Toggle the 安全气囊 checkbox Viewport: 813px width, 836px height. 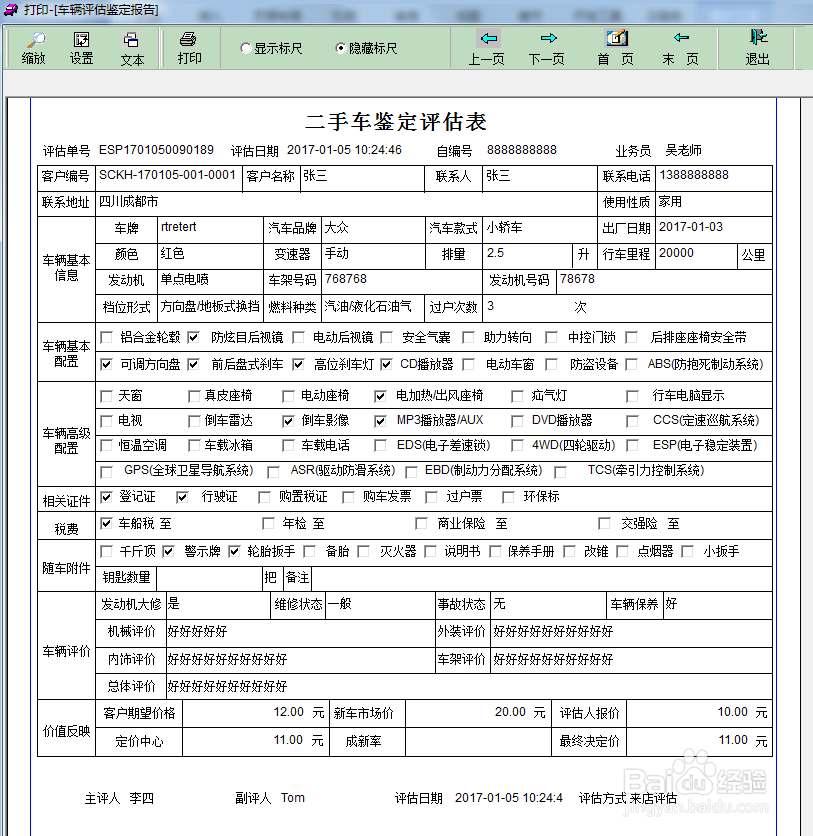tap(387, 337)
